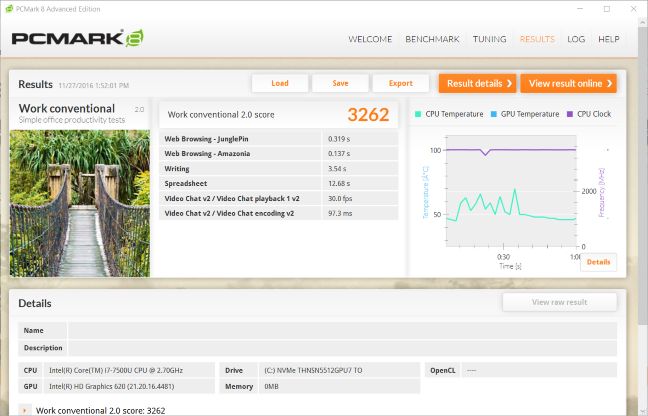This screenshot has width=648, height=416.
Task: Open the Log tab
Action: tap(576, 39)
